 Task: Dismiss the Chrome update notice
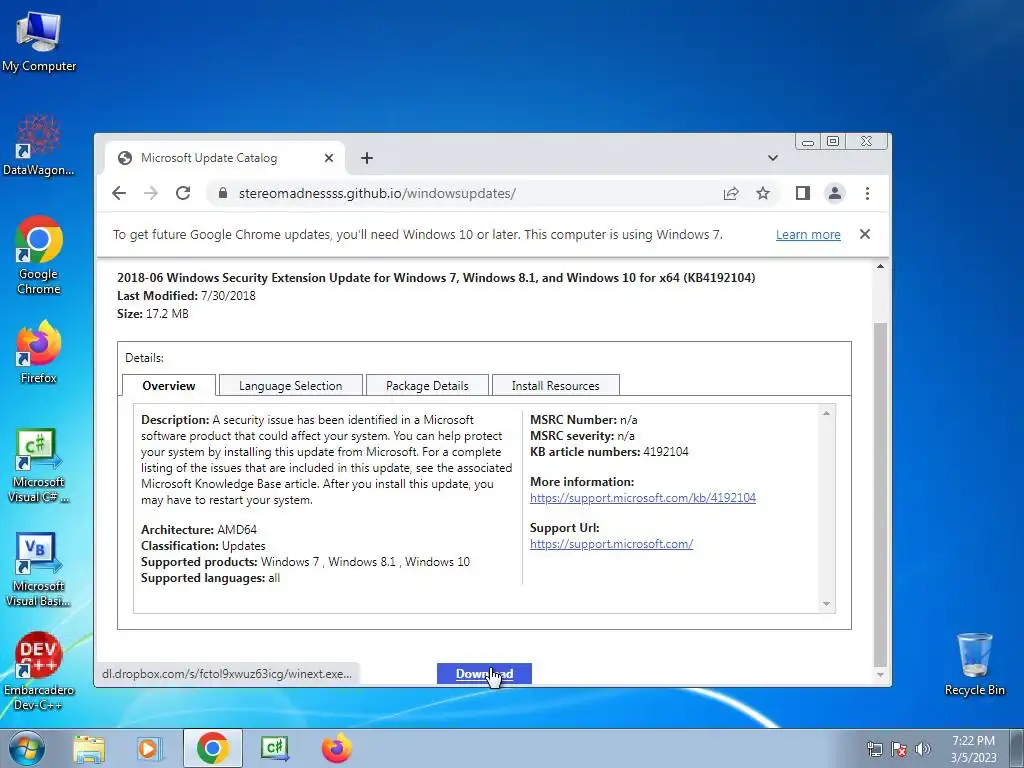(865, 234)
